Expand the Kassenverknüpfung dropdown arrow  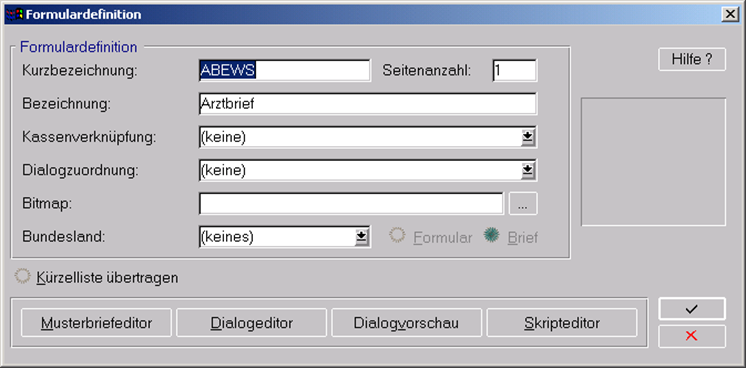coord(528,138)
